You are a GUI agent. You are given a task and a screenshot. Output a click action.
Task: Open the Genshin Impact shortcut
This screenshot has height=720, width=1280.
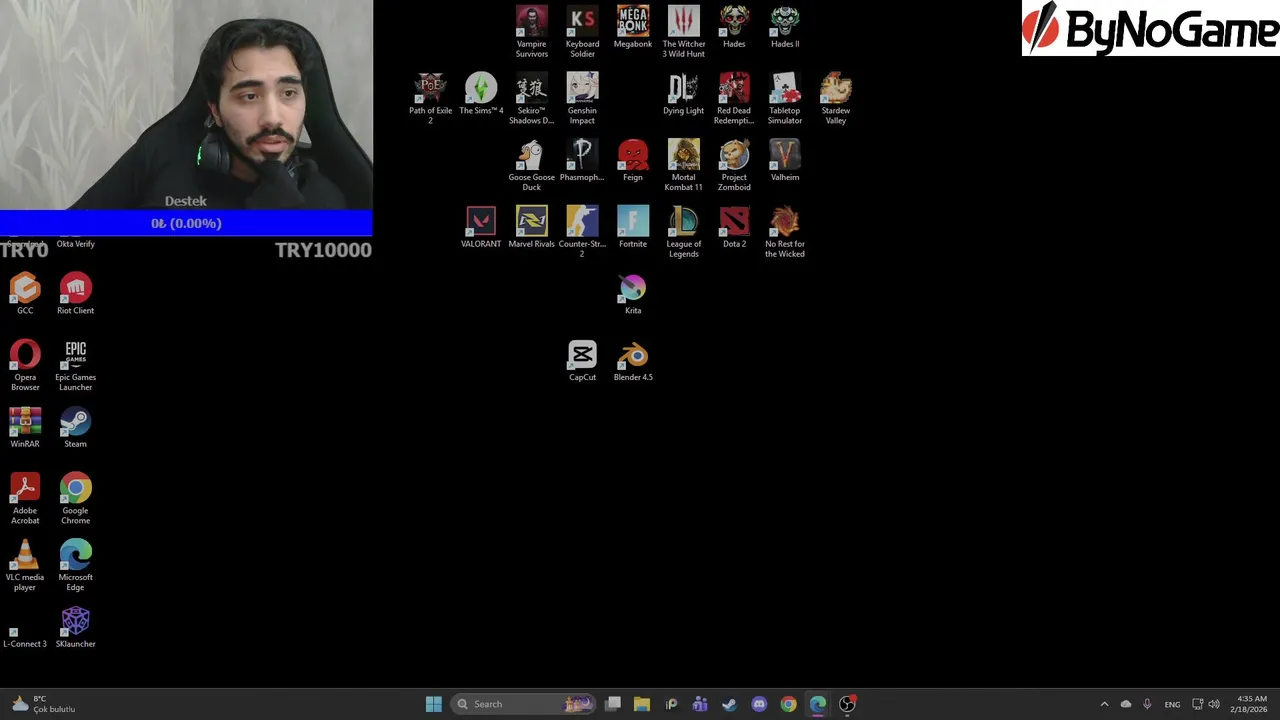582,98
